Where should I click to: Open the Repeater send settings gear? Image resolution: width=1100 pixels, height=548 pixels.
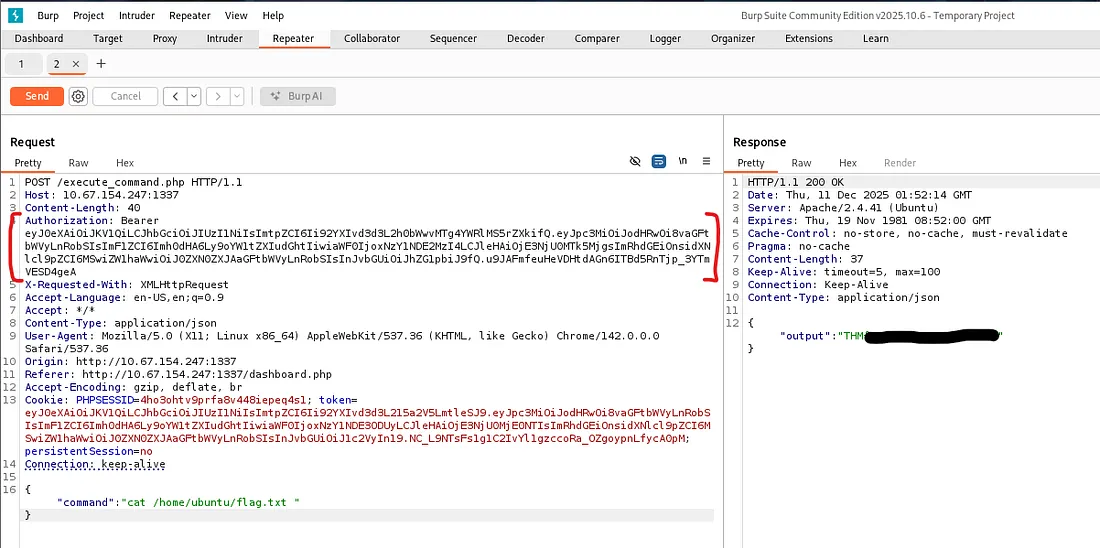(78, 96)
